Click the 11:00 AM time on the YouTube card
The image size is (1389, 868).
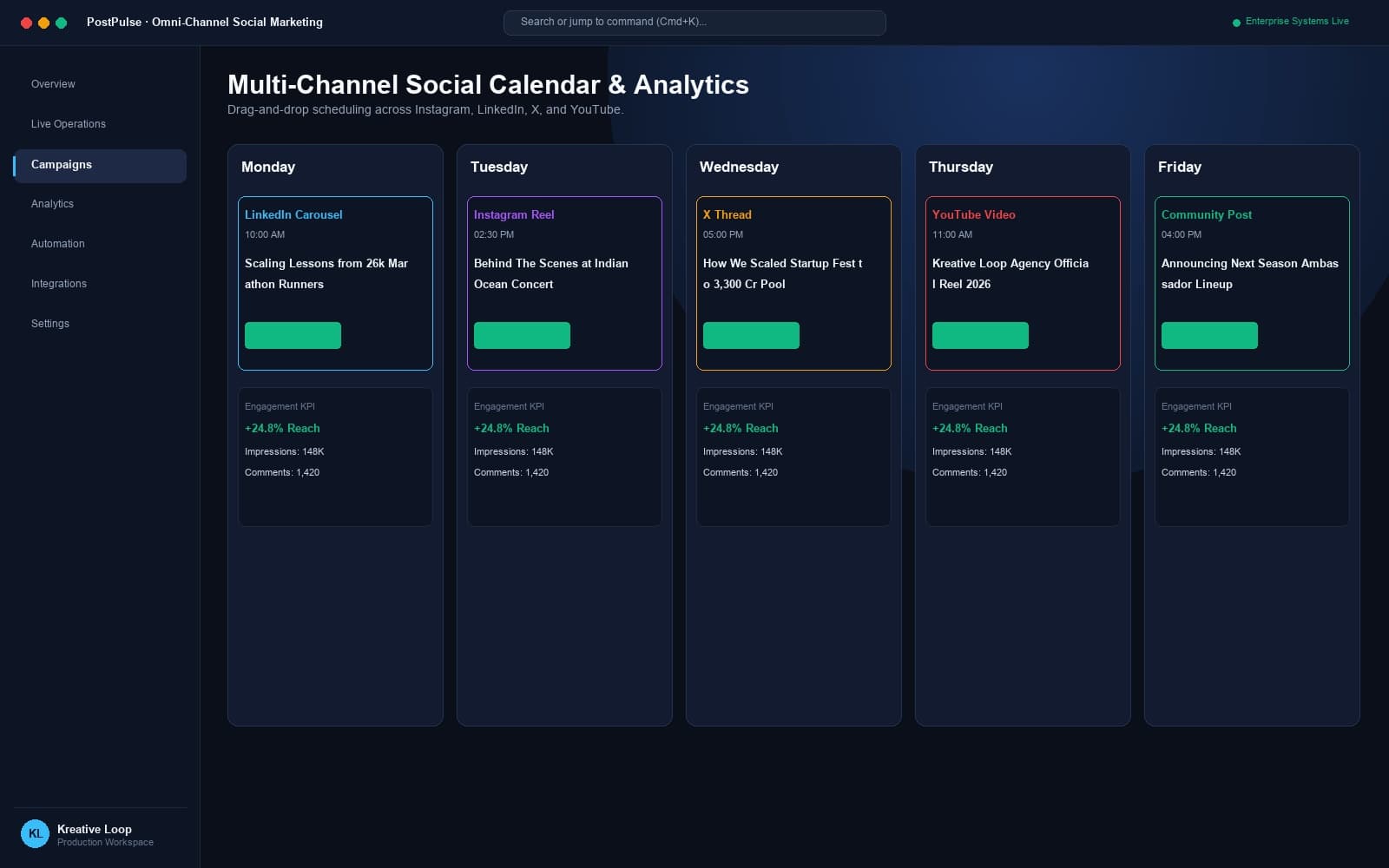952,234
